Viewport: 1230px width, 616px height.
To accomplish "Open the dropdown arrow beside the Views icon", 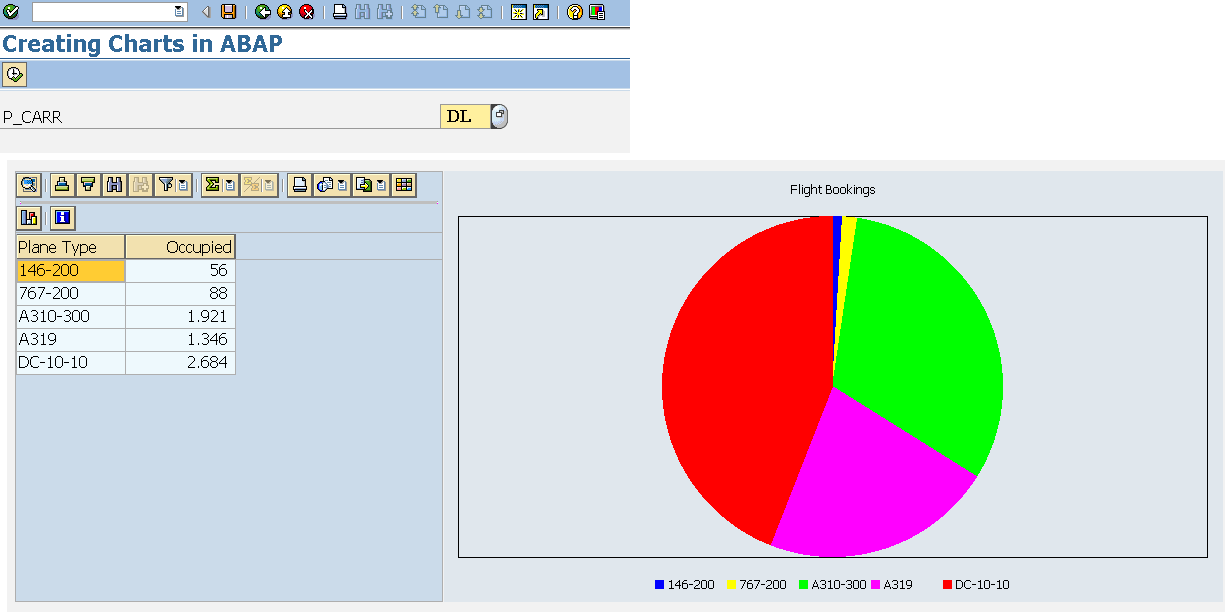I will 343,184.
